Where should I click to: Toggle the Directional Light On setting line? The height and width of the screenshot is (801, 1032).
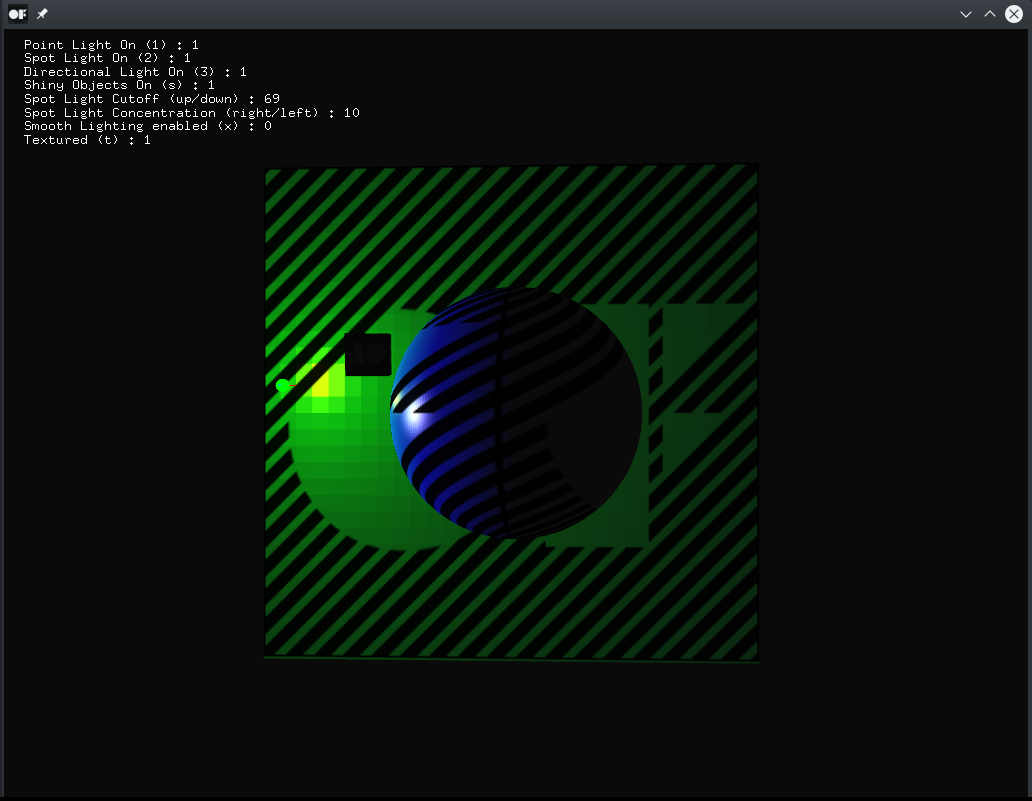click(134, 71)
